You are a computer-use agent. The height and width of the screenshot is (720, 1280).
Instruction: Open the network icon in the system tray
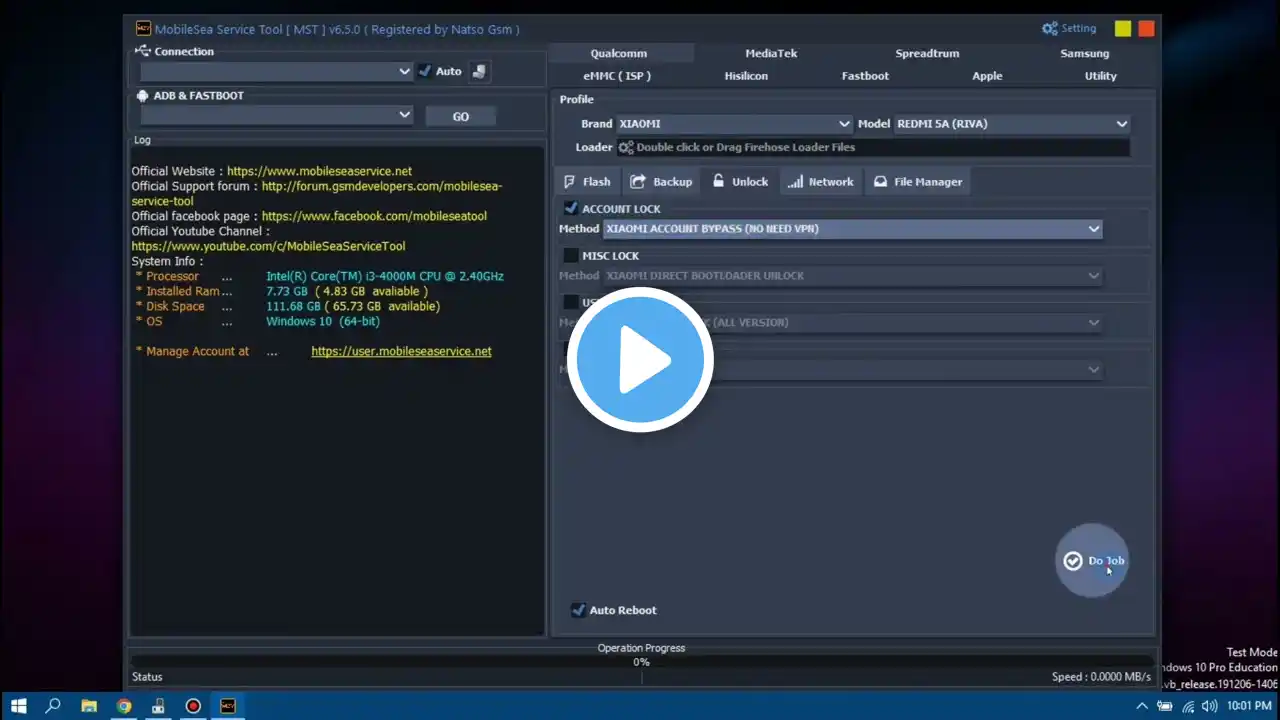(1187, 706)
